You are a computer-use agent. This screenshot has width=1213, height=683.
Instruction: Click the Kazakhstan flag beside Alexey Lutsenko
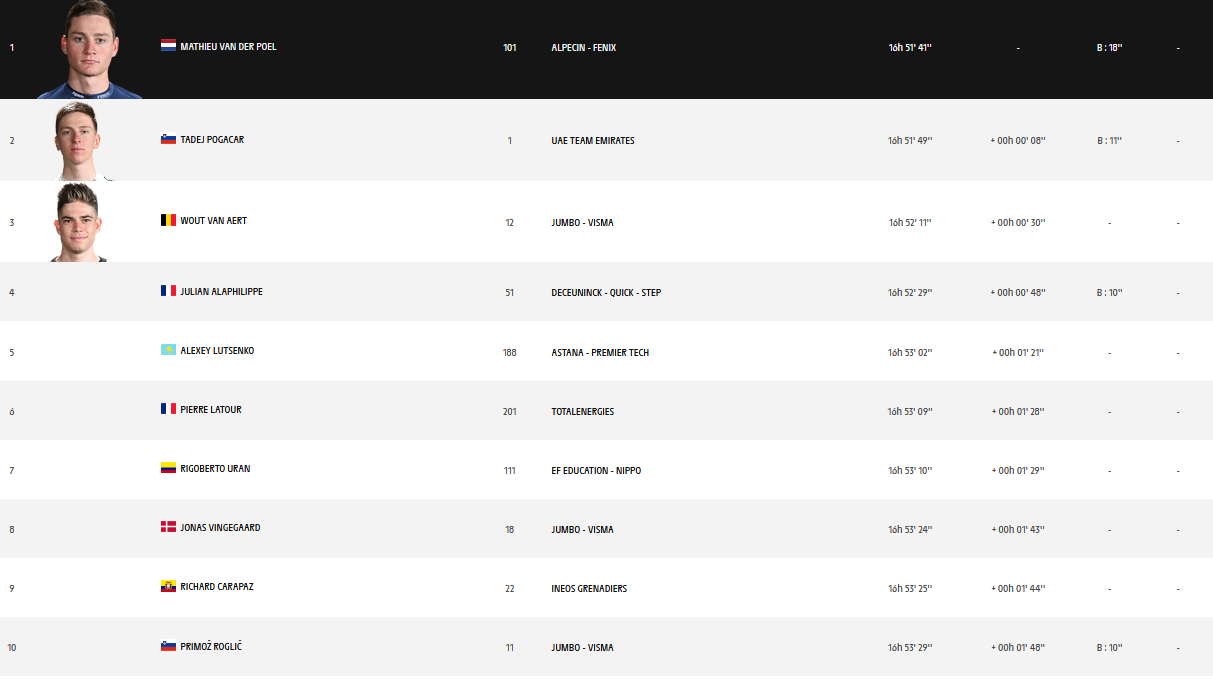click(x=168, y=350)
